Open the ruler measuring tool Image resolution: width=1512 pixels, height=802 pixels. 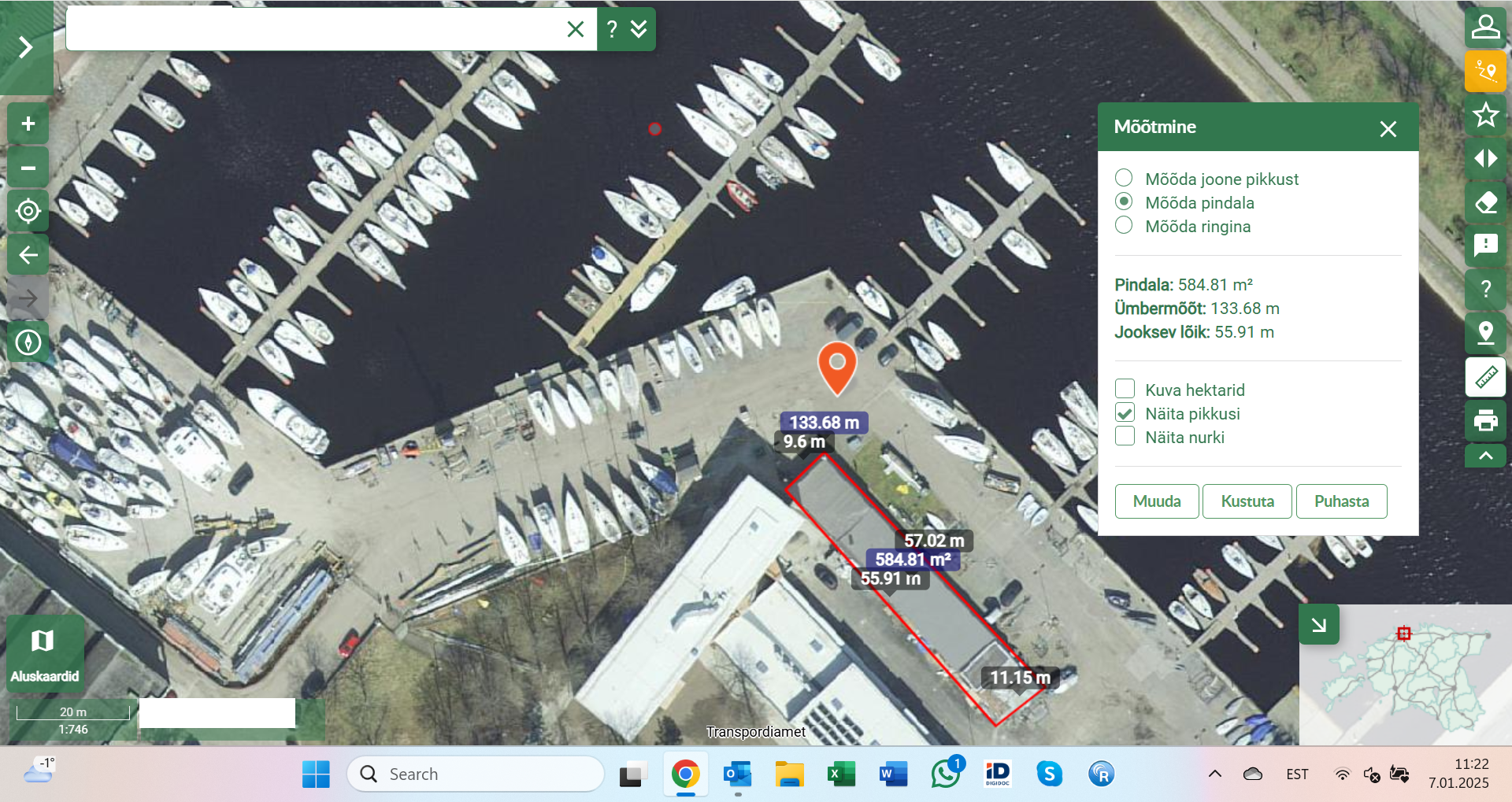coord(1485,377)
